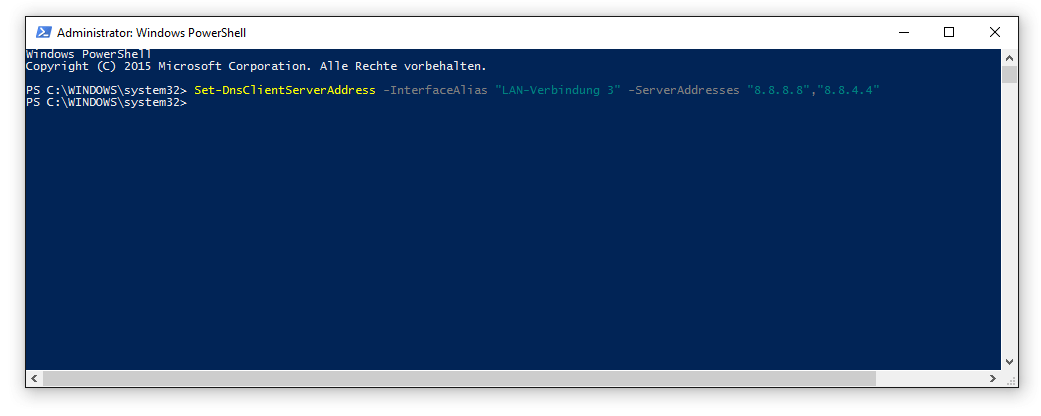Click the vertical scrollbar up arrow
Screen dimensions: 1041x416
1009,57
